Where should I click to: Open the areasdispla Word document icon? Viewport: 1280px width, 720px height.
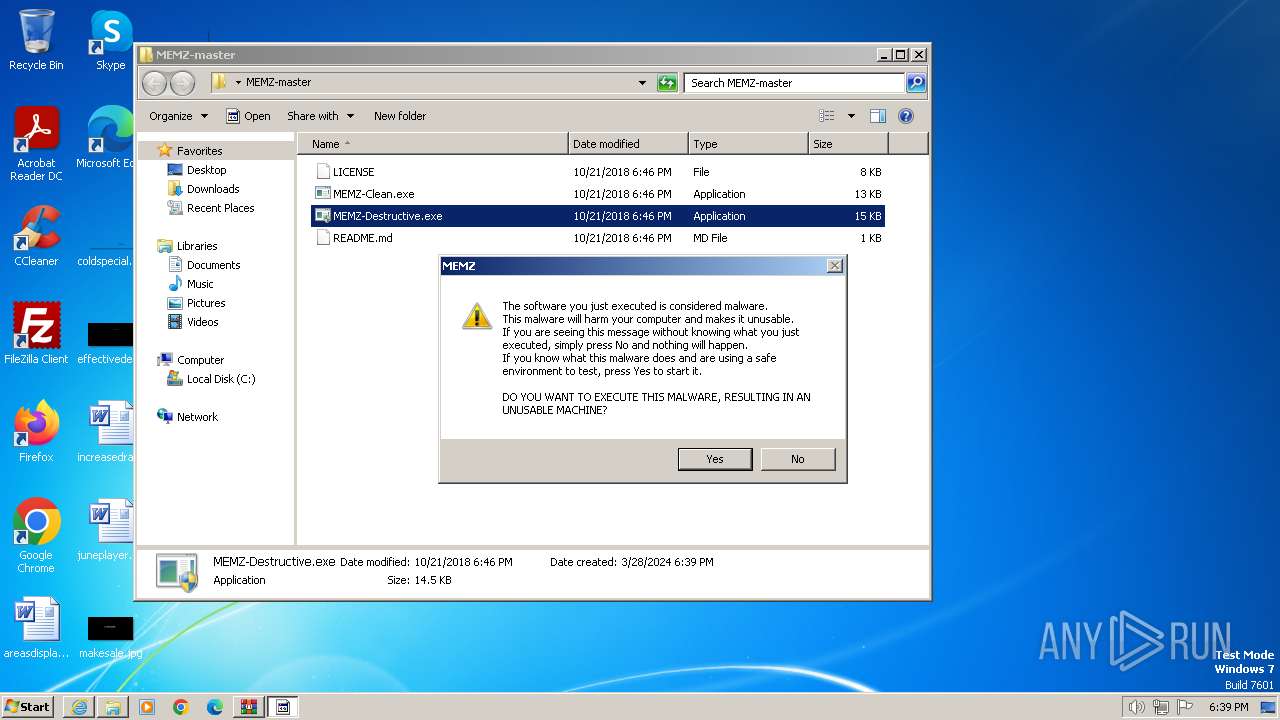coord(36,628)
